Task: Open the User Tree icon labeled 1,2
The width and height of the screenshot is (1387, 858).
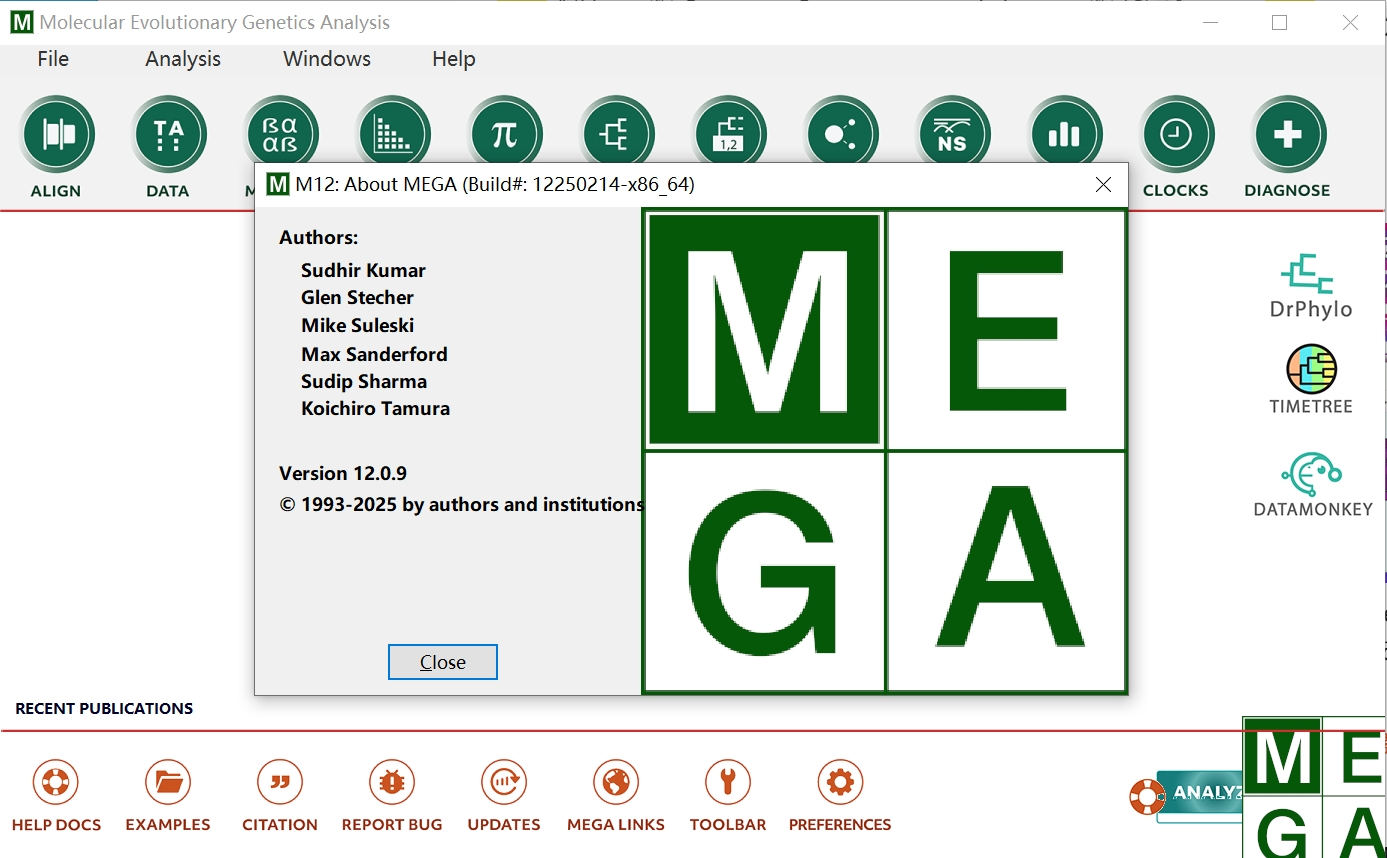Action: [729, 130]
